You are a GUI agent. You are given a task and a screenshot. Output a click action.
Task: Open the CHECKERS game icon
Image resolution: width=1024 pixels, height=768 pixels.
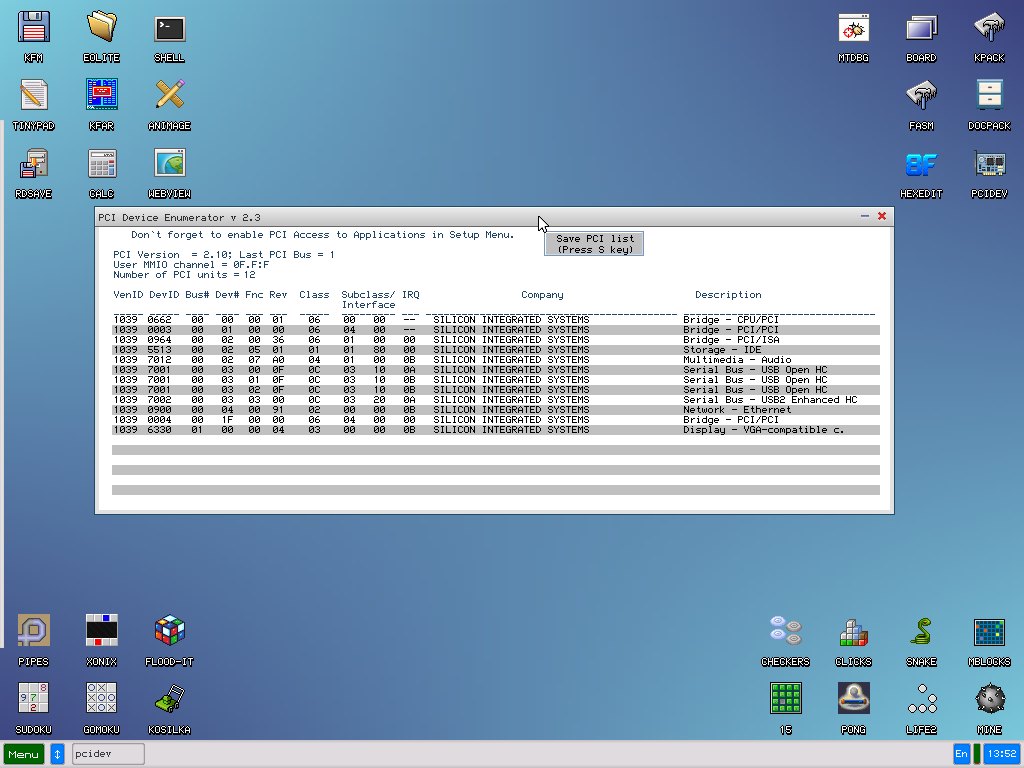785,632
